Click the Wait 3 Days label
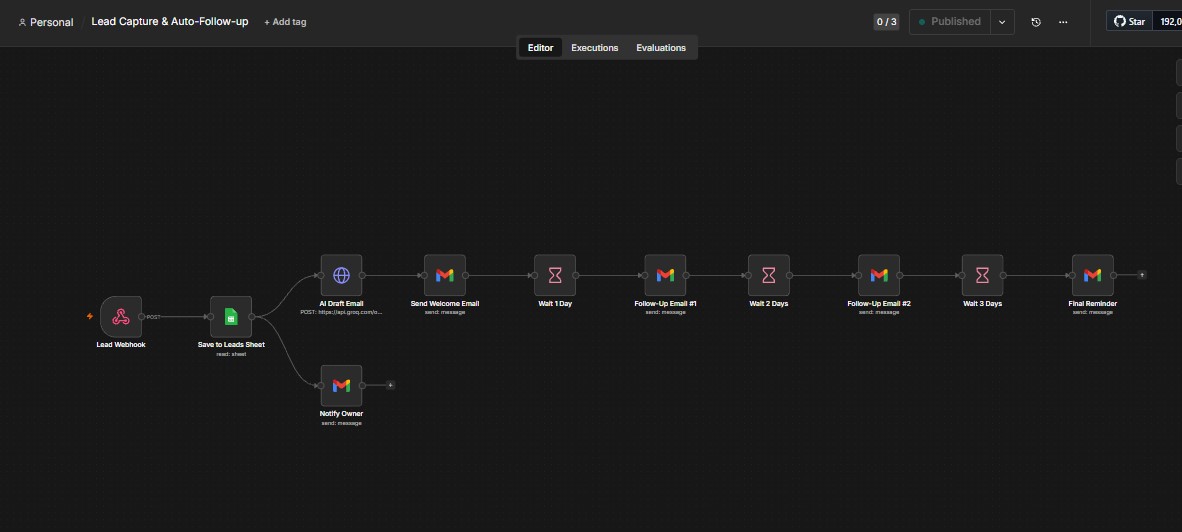The width and height of the screenshot is (1182, 532). (982, 303)
